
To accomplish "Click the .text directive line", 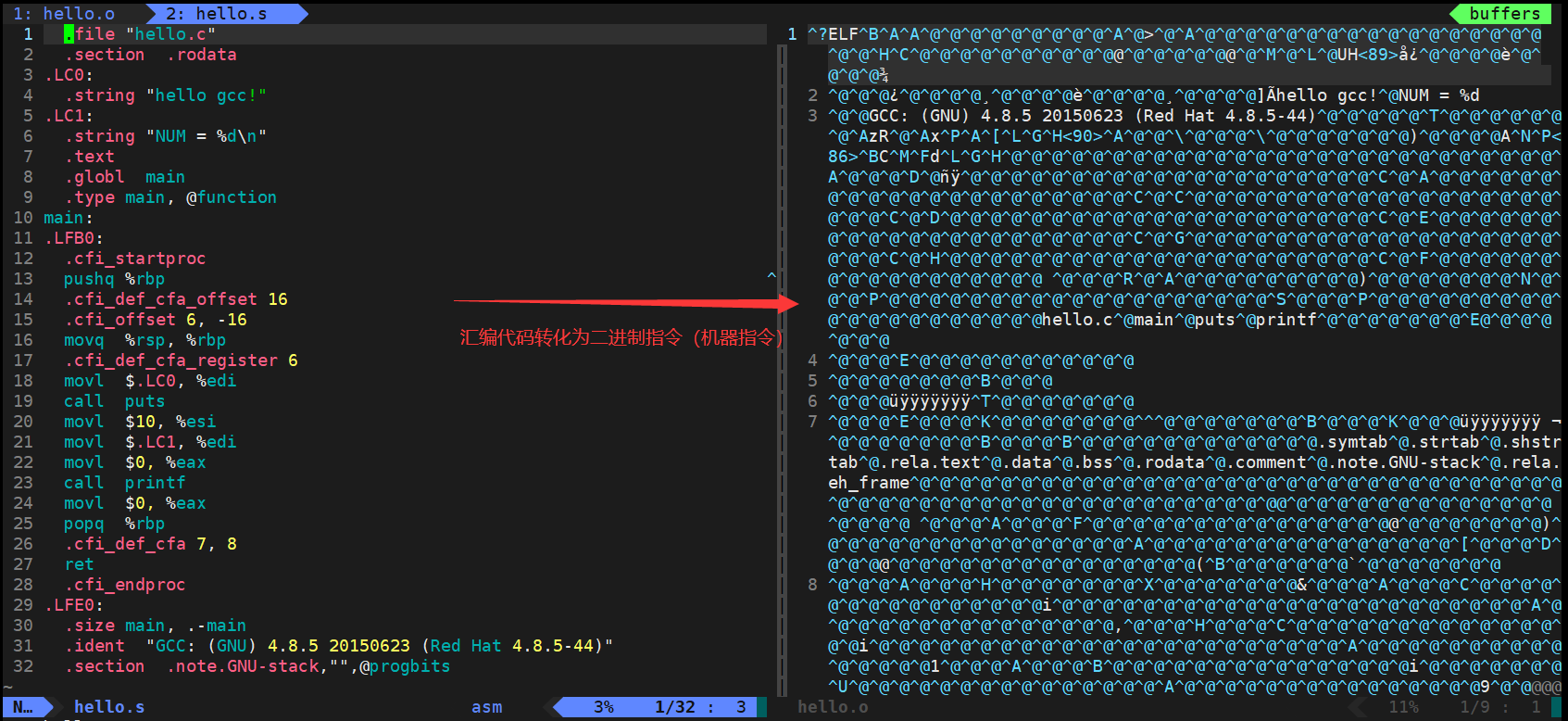I will click(x=89, y=157).
